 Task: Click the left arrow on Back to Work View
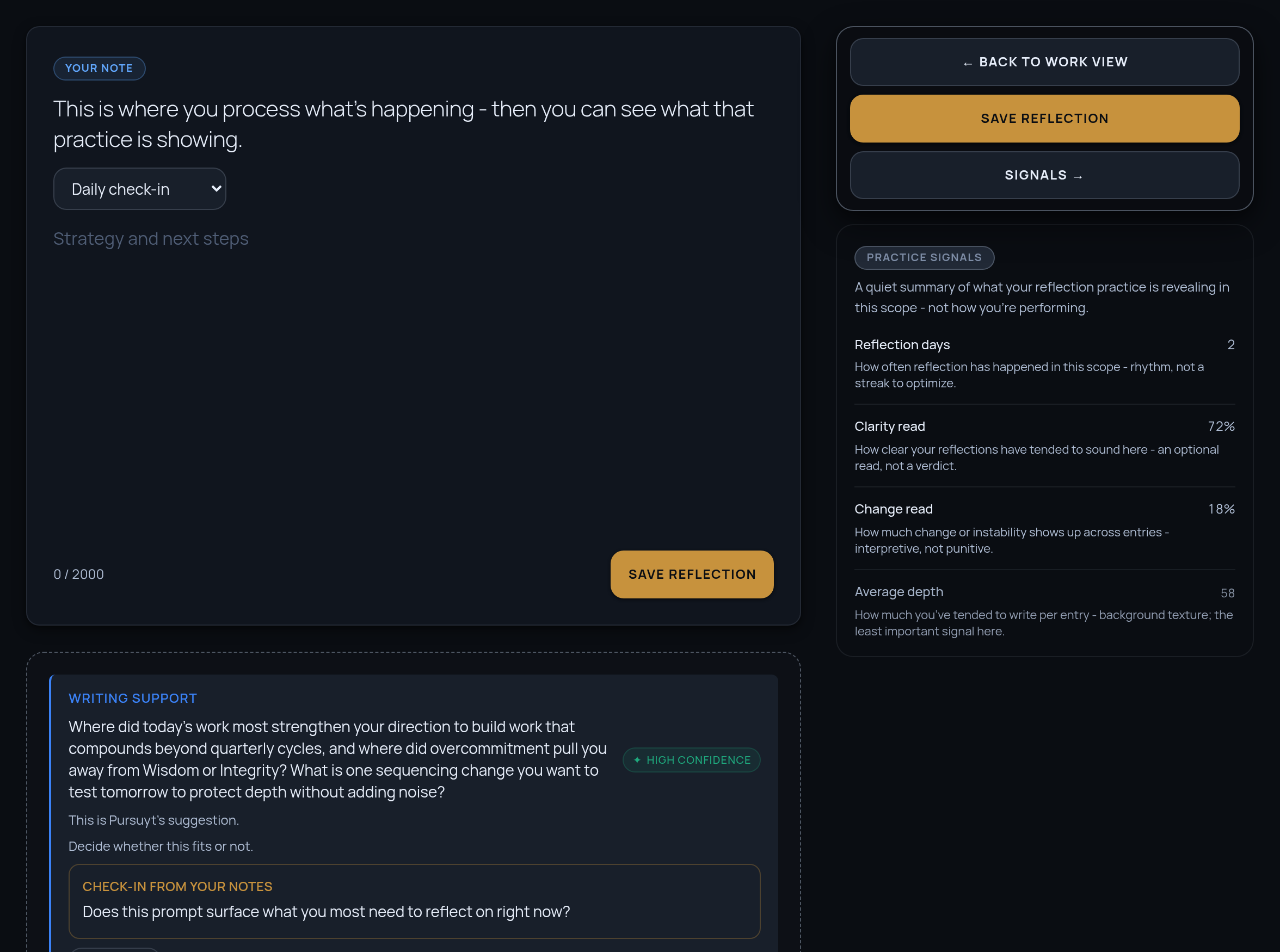pos(968,64)
